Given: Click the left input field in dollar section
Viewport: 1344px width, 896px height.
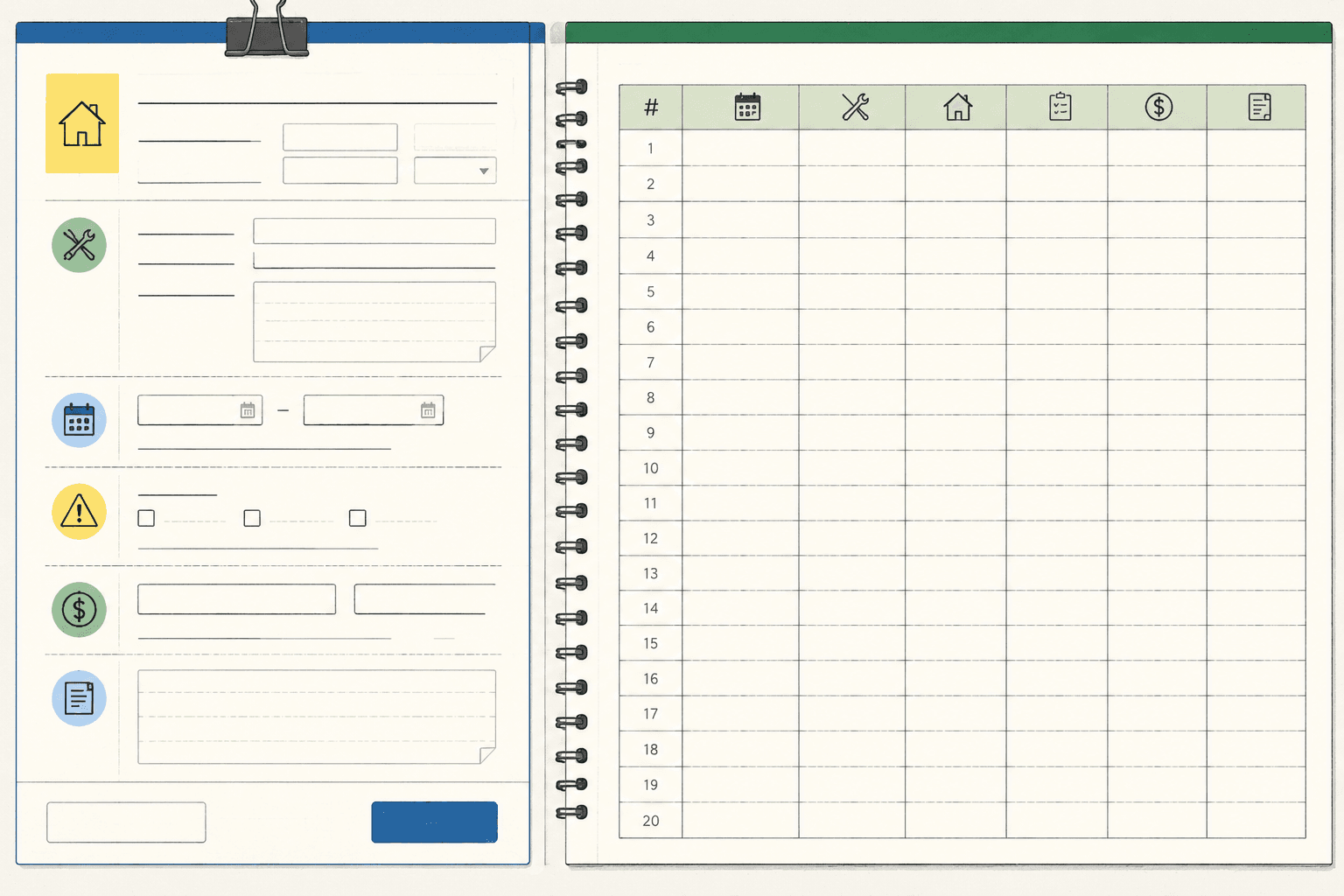Looking at the screenshot, I should coord(236,599).
